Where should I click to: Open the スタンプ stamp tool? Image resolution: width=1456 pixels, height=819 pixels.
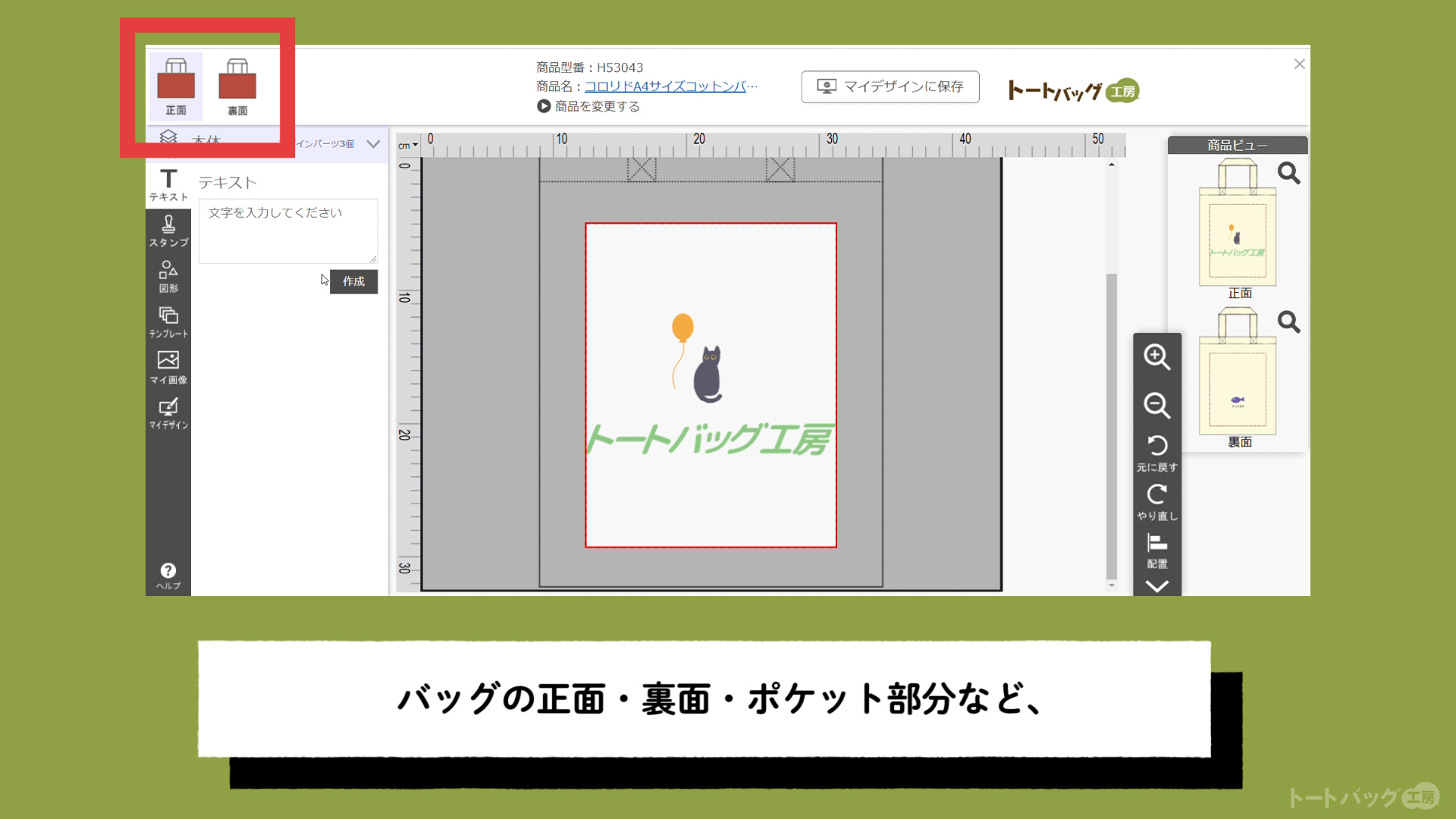click(x=168, y=231)
